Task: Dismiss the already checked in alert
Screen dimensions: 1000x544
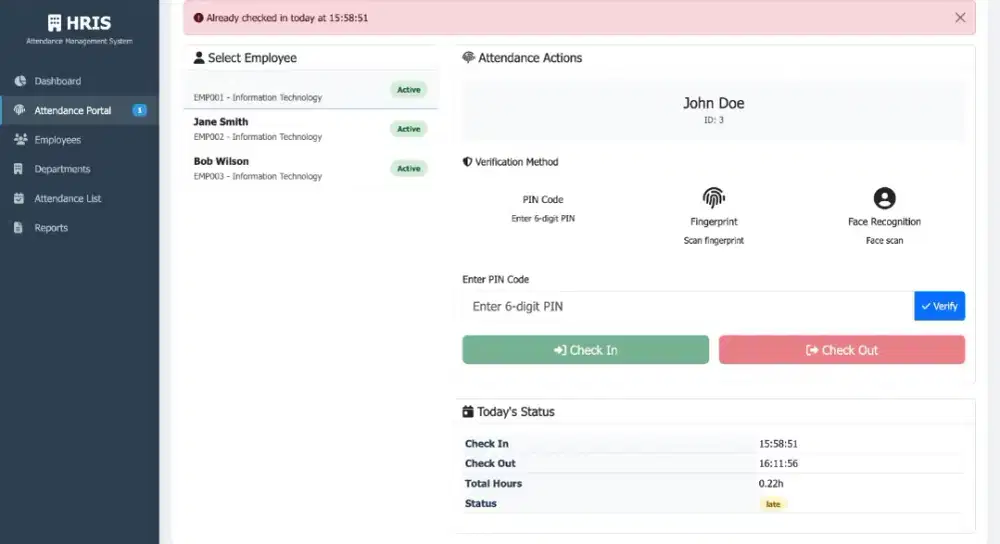Action: tap(960, 18)
